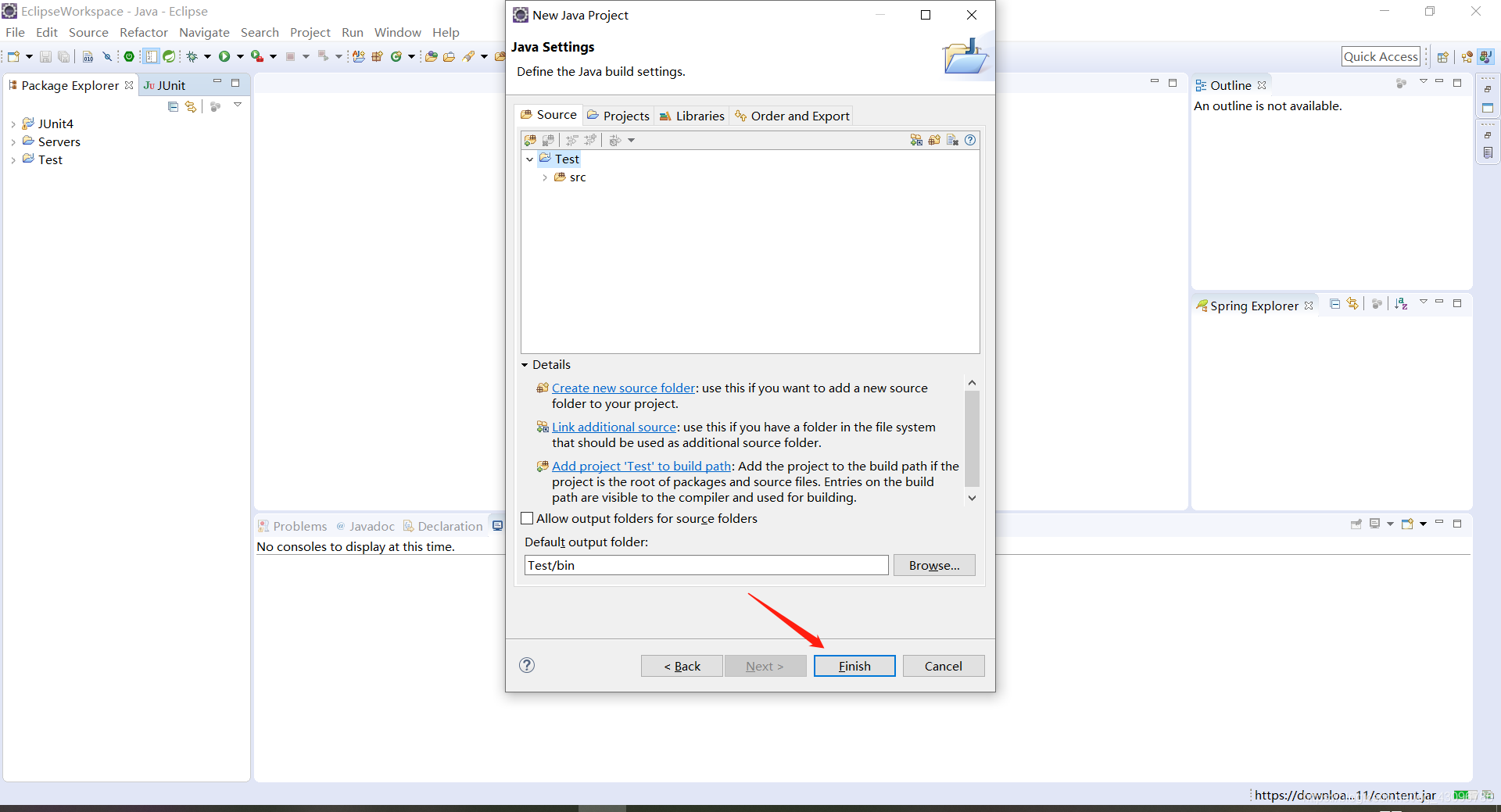Click Open Perspective icon near Quick Access
The width and height of the screenshot is (1501, 812).
click(1443, 56)
